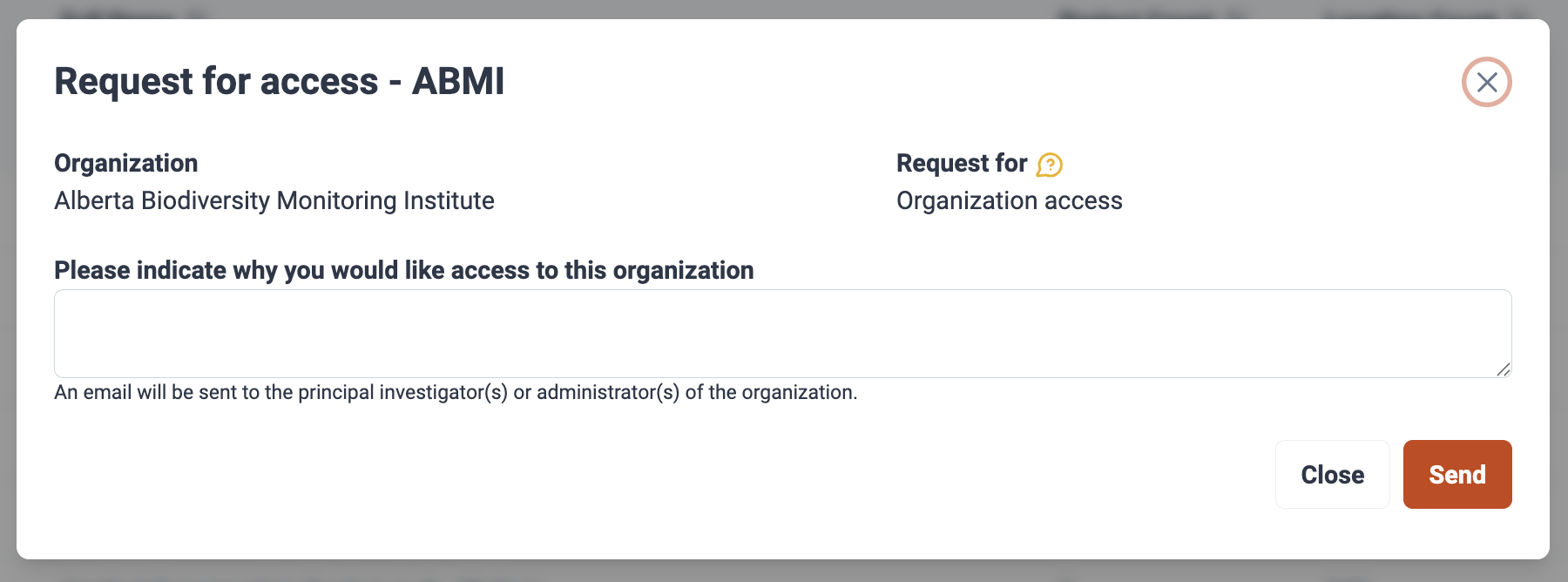Click the 'Request for access - ABMI' heading
1568x582 pixels.
(x=279, y=82)
